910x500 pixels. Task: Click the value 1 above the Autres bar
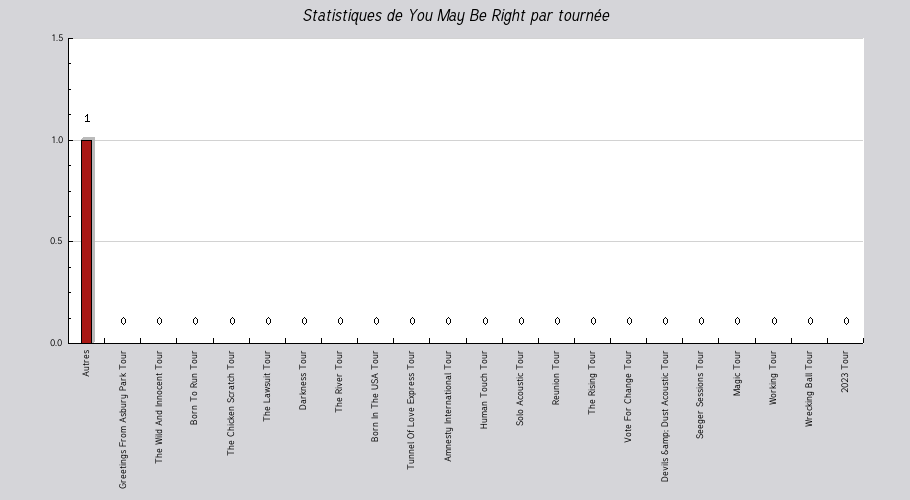click(87, 118)
